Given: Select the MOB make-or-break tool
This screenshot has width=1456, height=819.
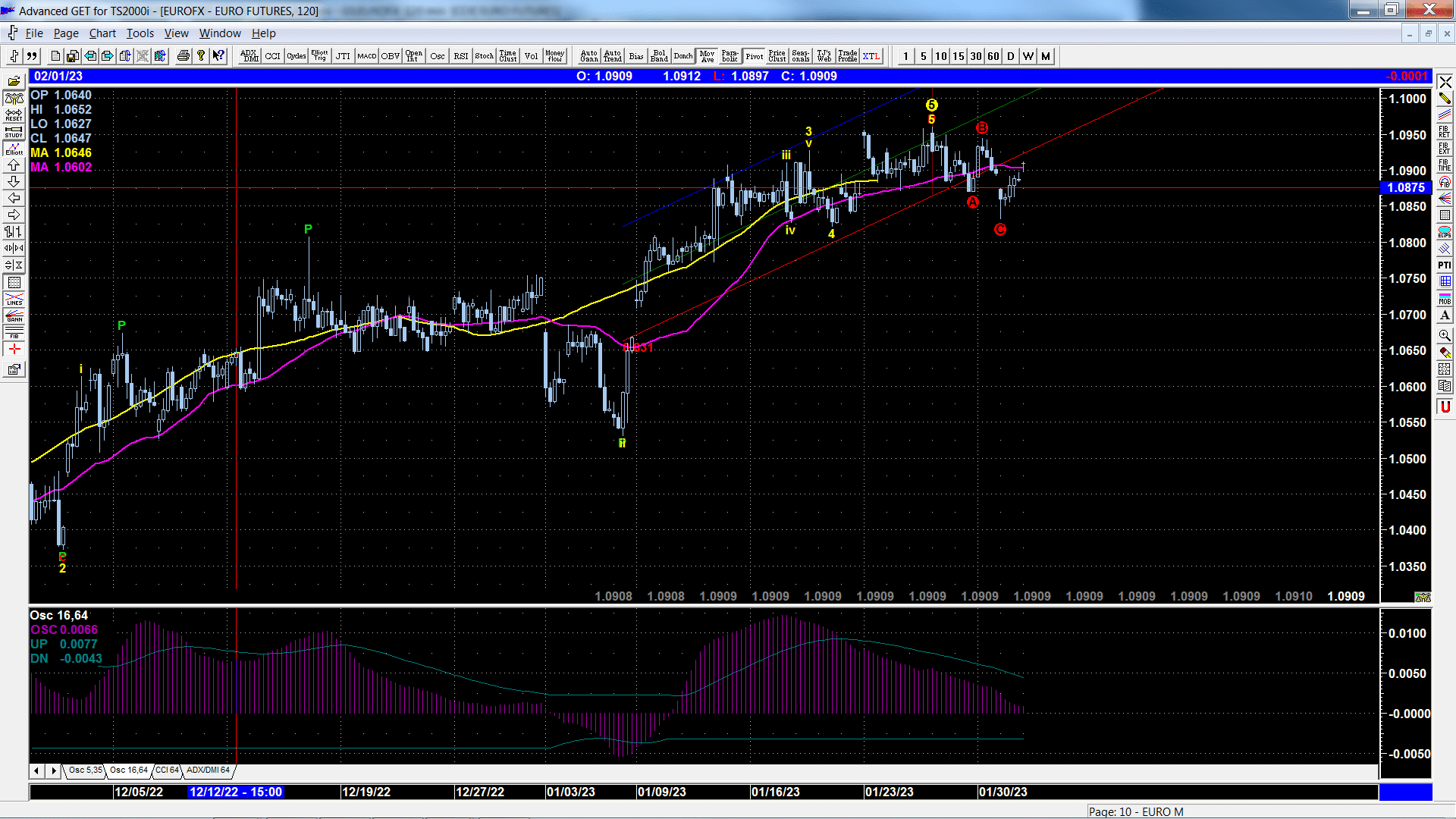Looking at the screenshot, I should tap(1445, 299).
